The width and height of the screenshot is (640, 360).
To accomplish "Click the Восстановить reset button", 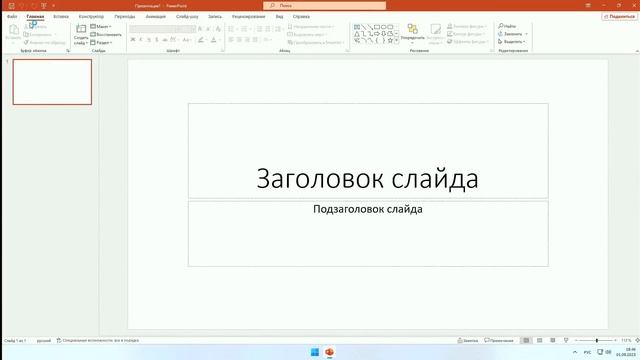I will (106, 35).
